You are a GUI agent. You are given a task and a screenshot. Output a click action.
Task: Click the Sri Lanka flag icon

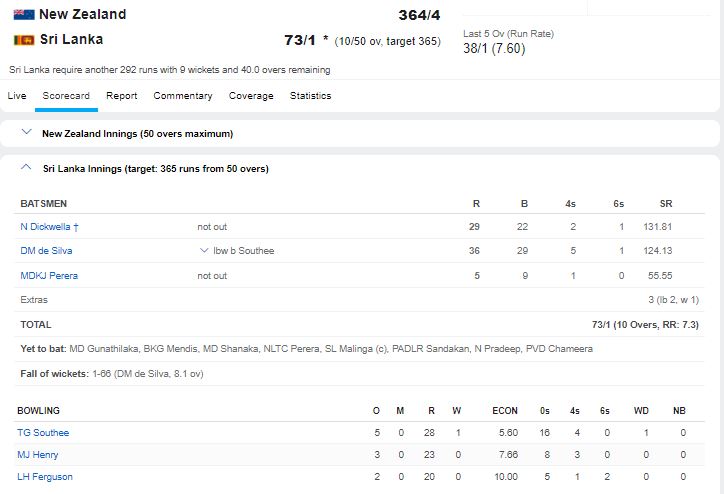[x=23, y=40]
